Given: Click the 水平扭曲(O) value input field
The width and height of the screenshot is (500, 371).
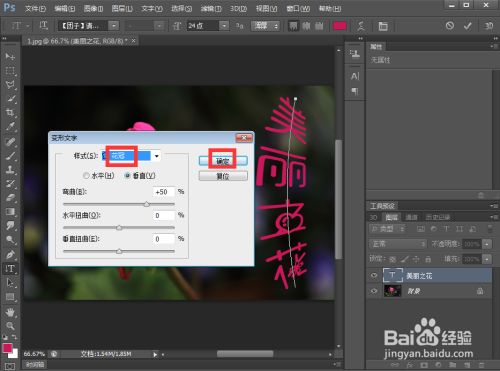Looking at the screenshot, I should pyautogui.click(x=164, y=215).
